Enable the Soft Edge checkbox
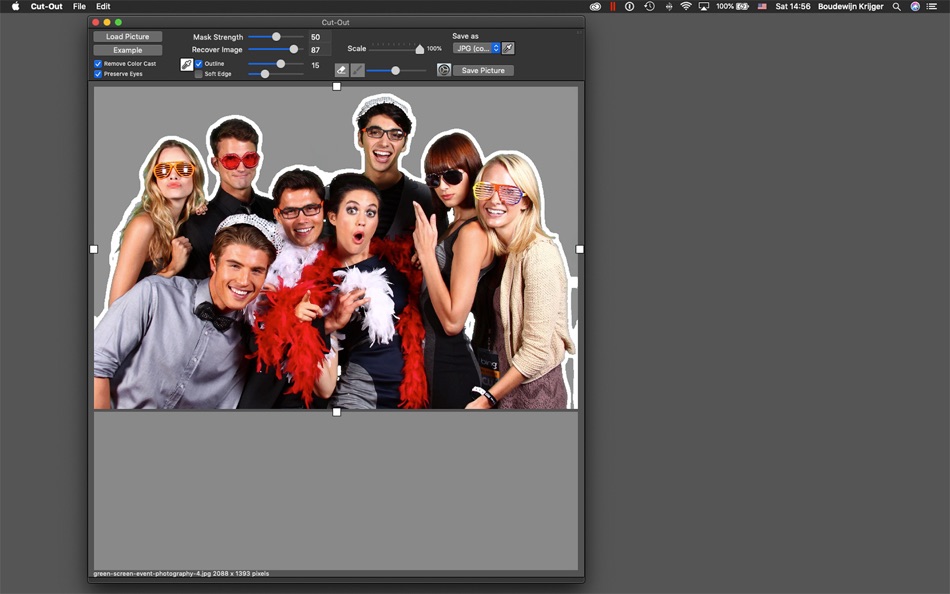Viewport: 950px width, 594px height. coord(198,74)
